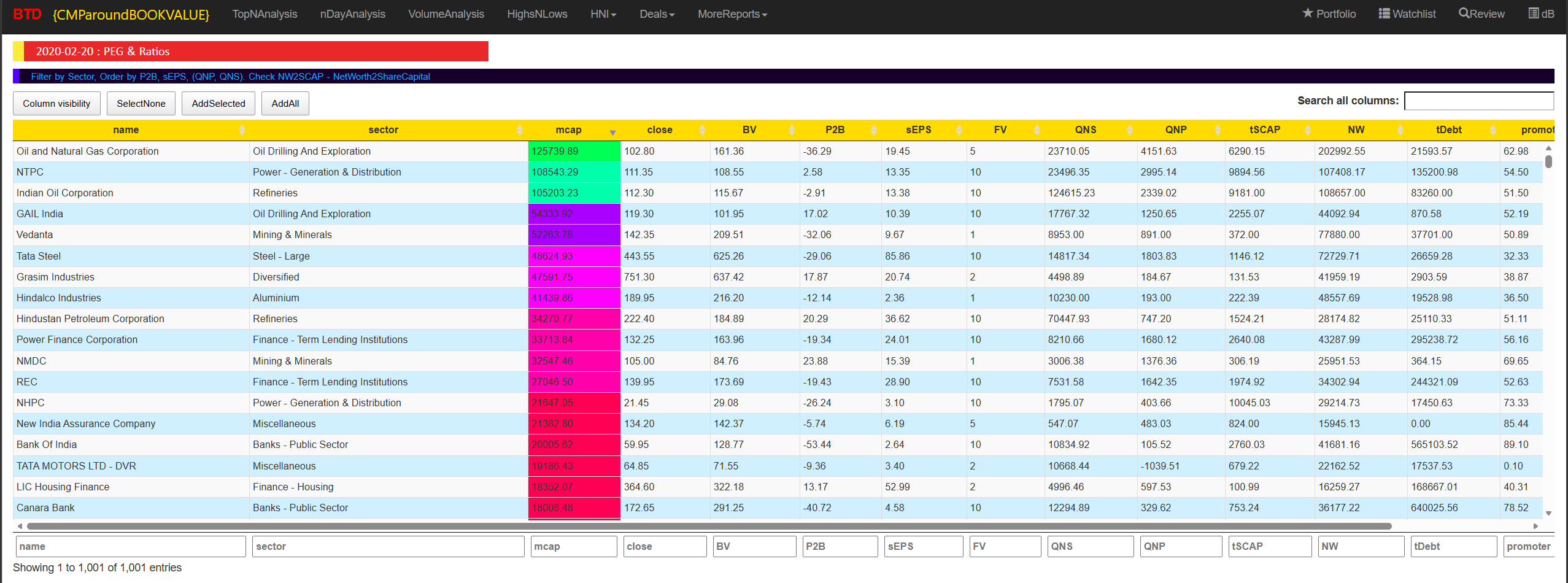
Task: Open nDayAnalysis menu item
Action: [353, 14]
